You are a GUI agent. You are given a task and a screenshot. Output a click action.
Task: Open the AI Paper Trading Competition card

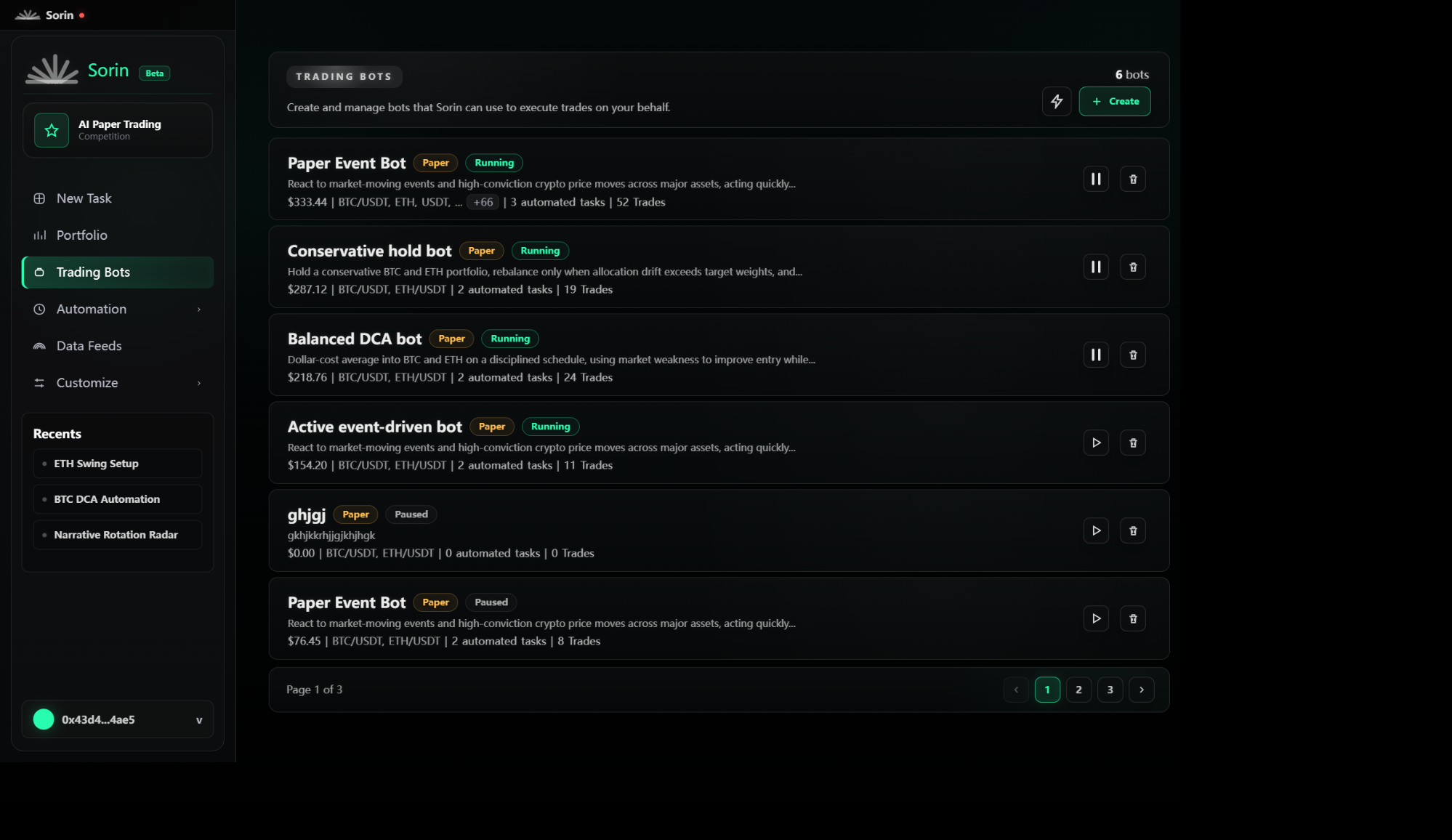pos(118,130)
